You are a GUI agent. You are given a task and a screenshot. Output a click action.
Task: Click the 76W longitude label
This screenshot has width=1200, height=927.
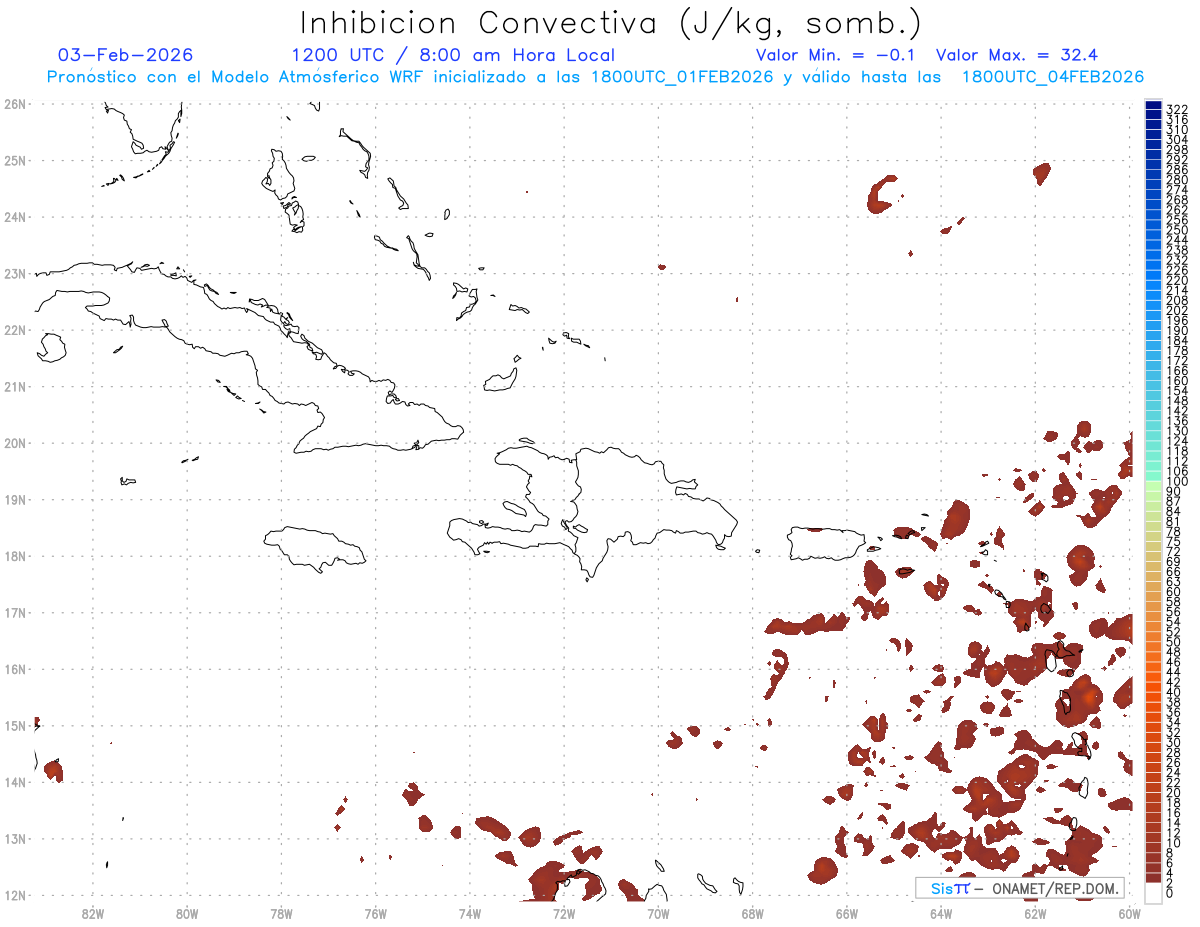pyautogui.click(x=375, y=912)
